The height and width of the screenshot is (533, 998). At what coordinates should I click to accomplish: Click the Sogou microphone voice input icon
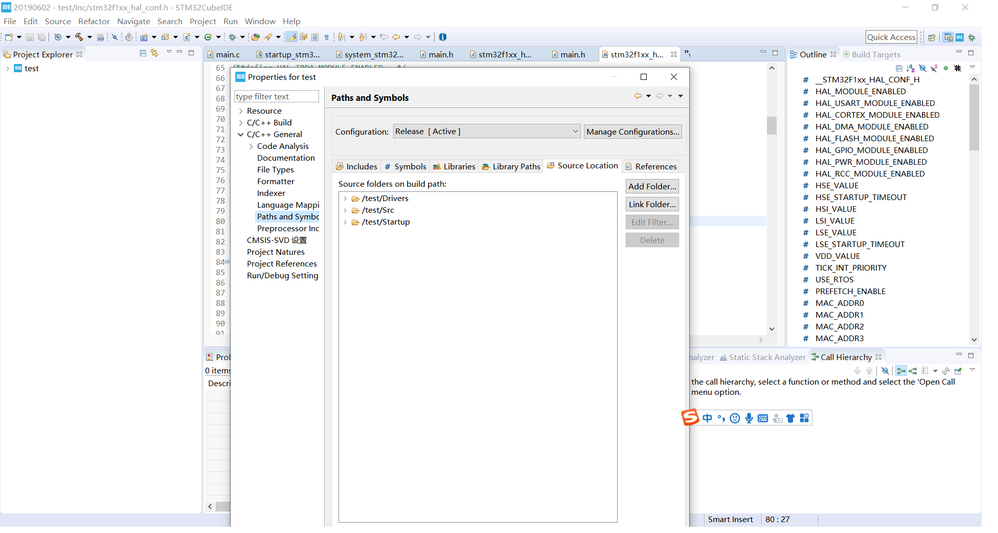coord(749,418)
